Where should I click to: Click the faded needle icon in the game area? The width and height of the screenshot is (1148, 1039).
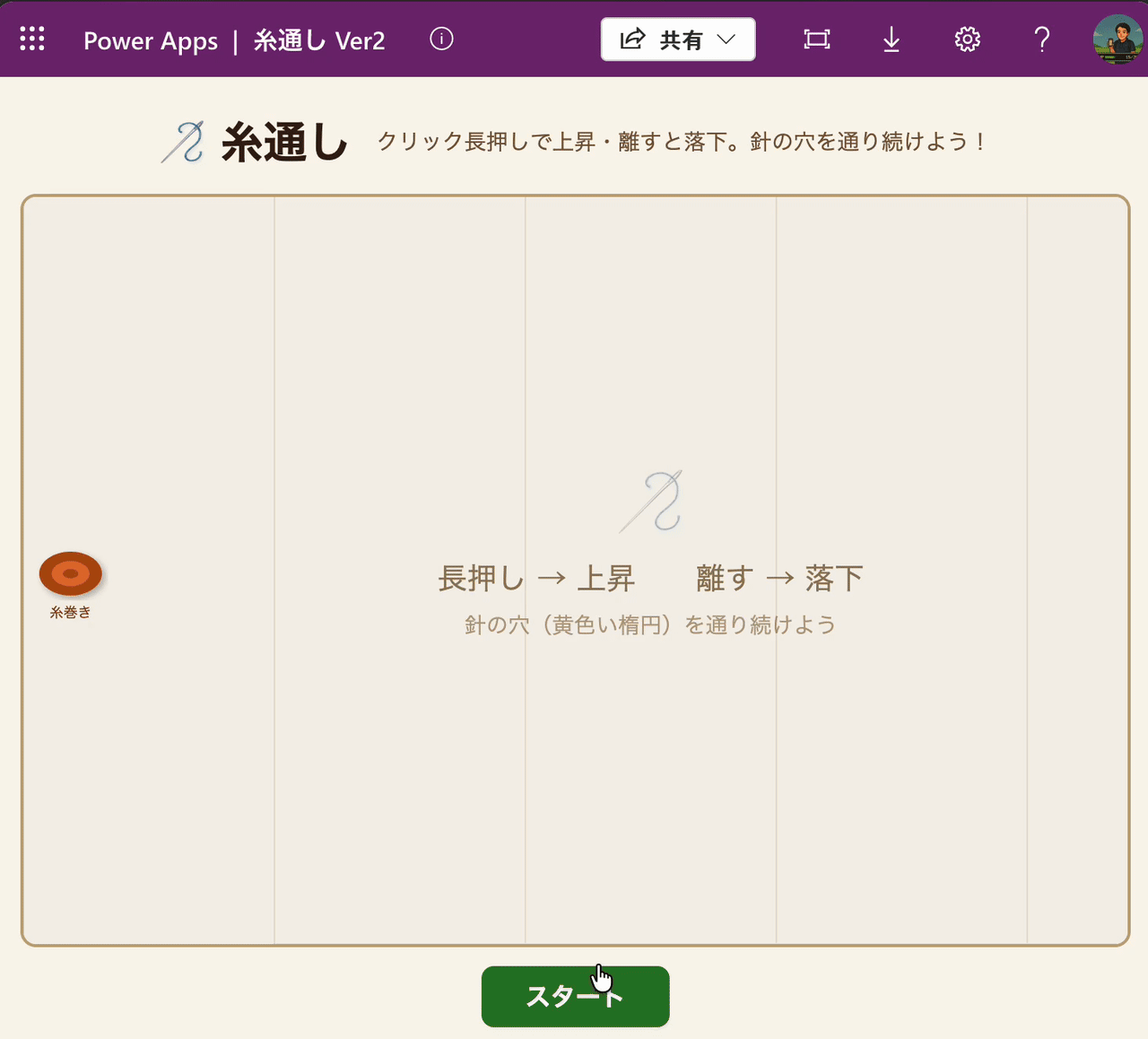click(x=652, y=501)
